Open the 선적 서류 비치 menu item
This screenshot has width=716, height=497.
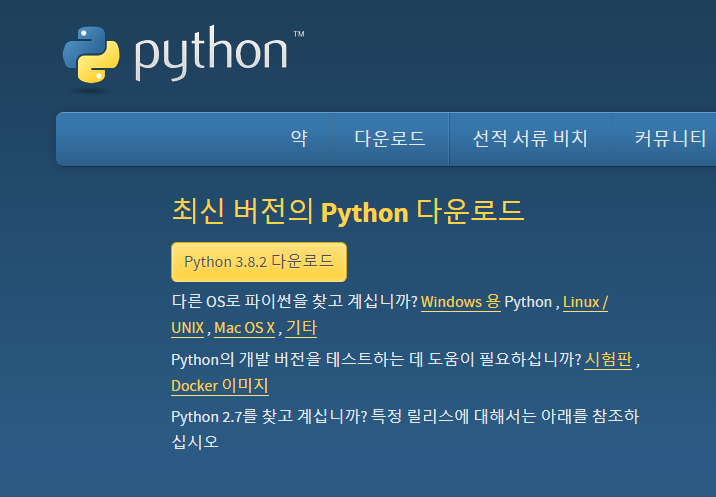click(530, 138)
